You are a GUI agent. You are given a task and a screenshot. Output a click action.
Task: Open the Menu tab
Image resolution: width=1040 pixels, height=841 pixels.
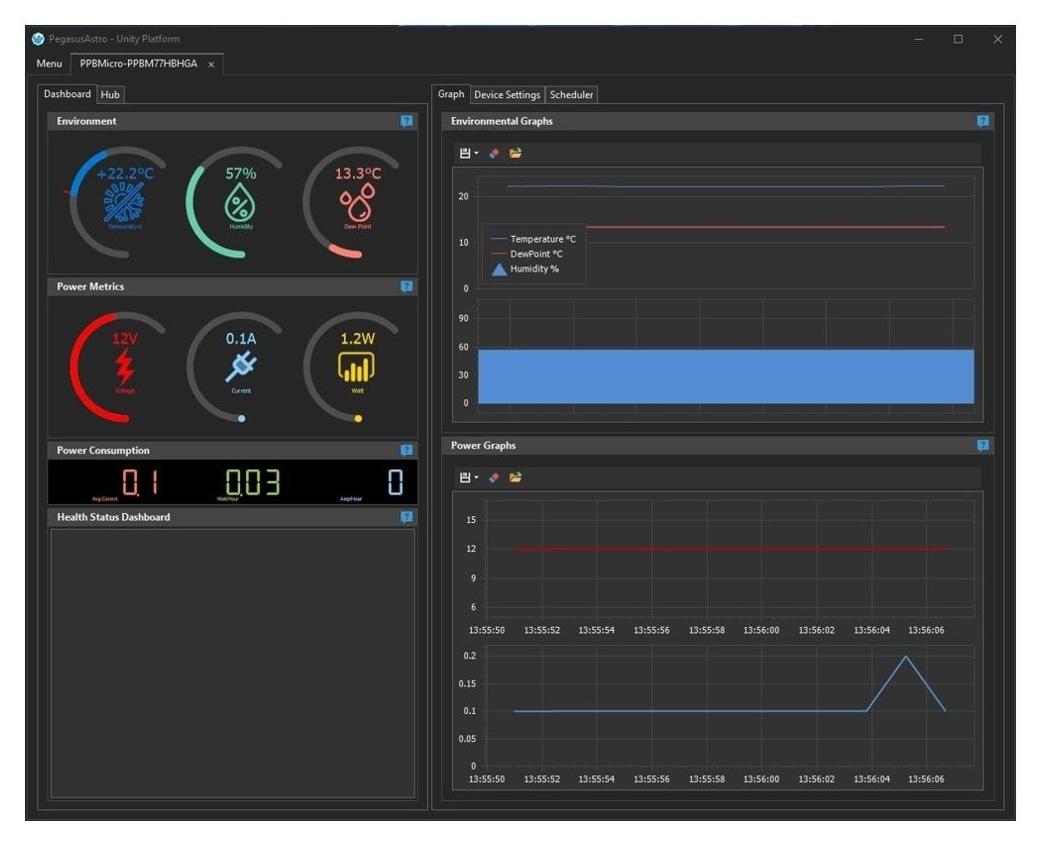49,64
